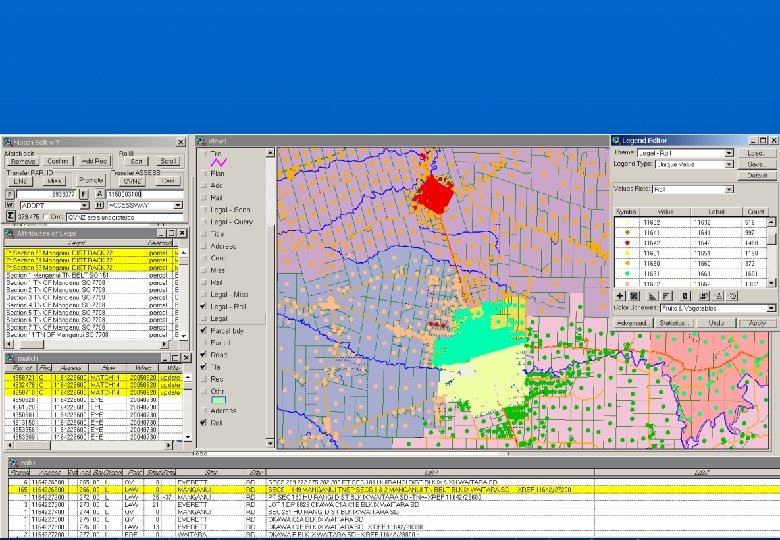
Task: Click the olive symbol swatch for value 11641
Action: tap(627, 233)
